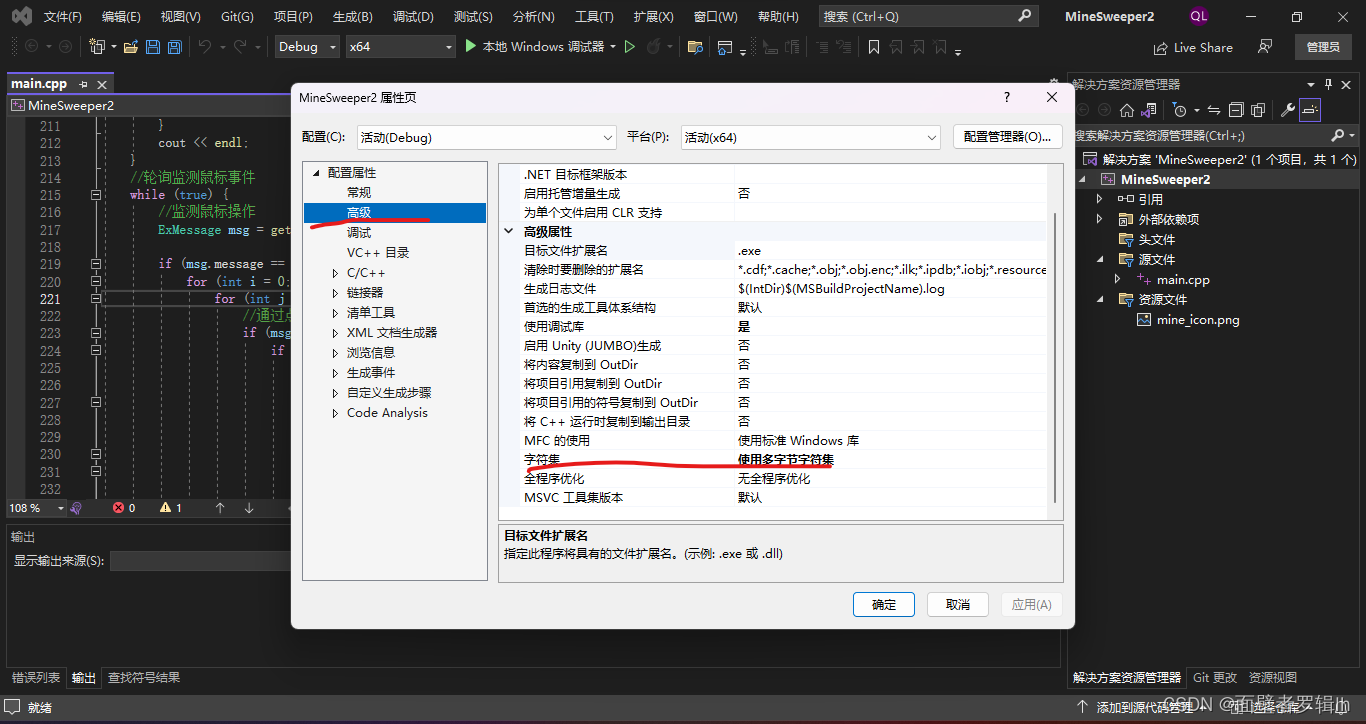1366x724 pixels.
Task: Click the feedback icon next to Live Share
Action: (x=1265, y=47)
